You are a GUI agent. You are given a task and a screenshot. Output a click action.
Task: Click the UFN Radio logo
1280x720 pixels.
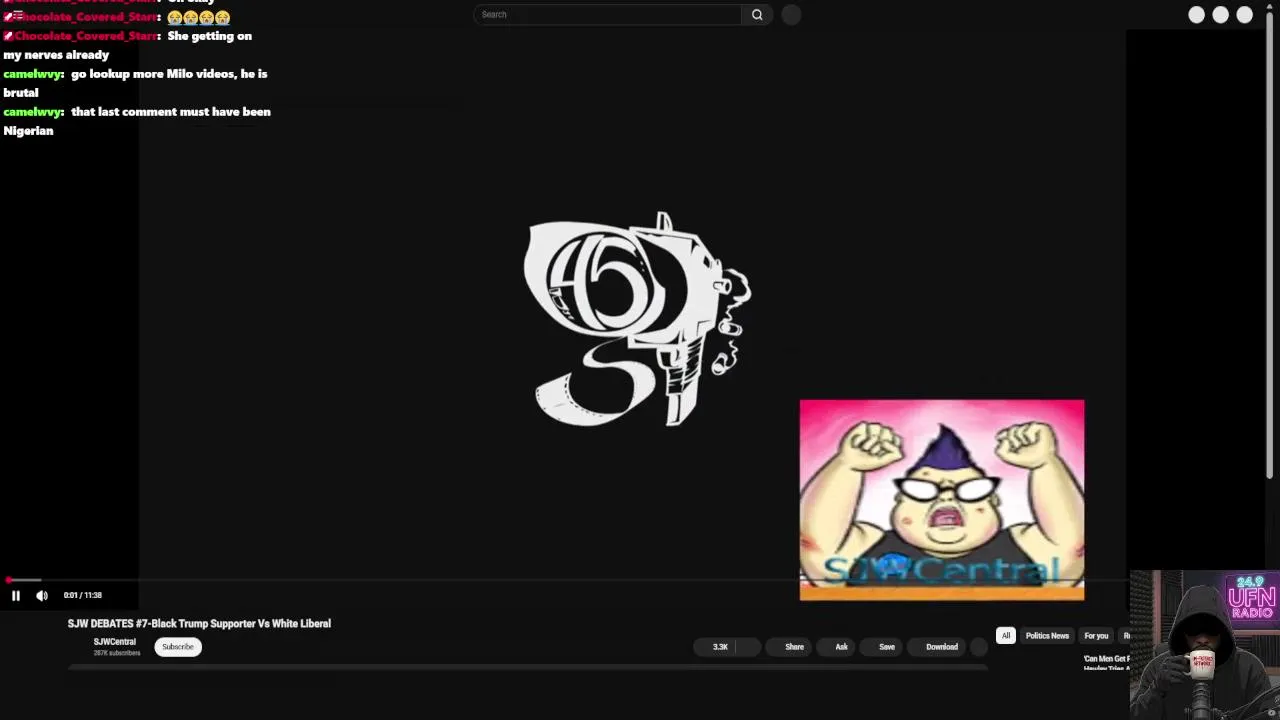[x=1251, y=598]
